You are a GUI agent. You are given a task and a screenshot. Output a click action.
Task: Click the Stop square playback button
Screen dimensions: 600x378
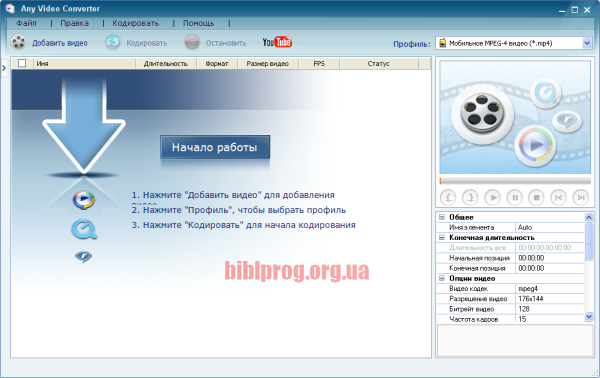(x=536, y=197)
